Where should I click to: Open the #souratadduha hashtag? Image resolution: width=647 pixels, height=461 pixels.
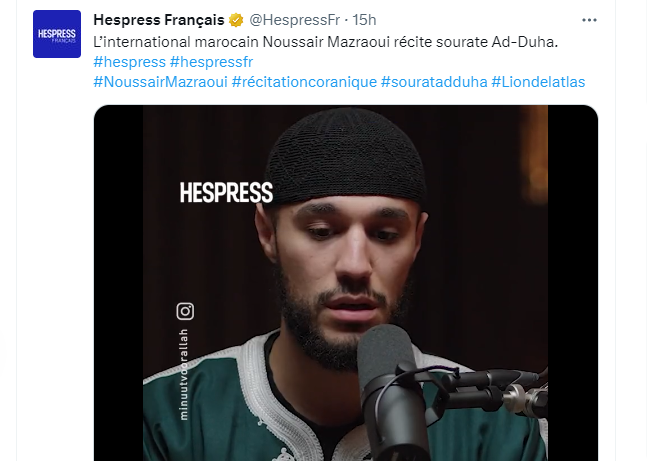pos(434,82)
